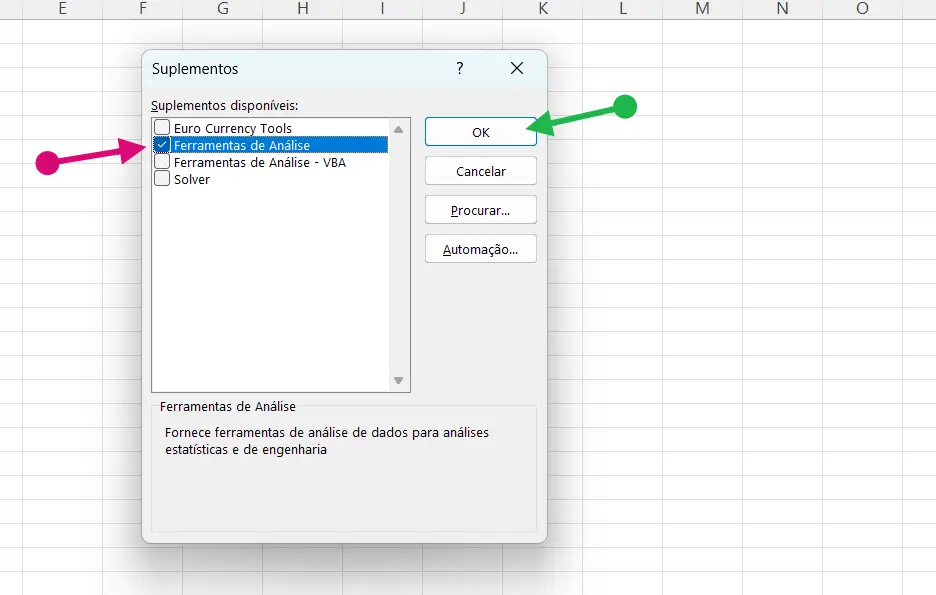This screenshot has height=595, width=936.
Task: Select column F header in spreadsheet
Action: pyautogui.click(x=142, y=9)
